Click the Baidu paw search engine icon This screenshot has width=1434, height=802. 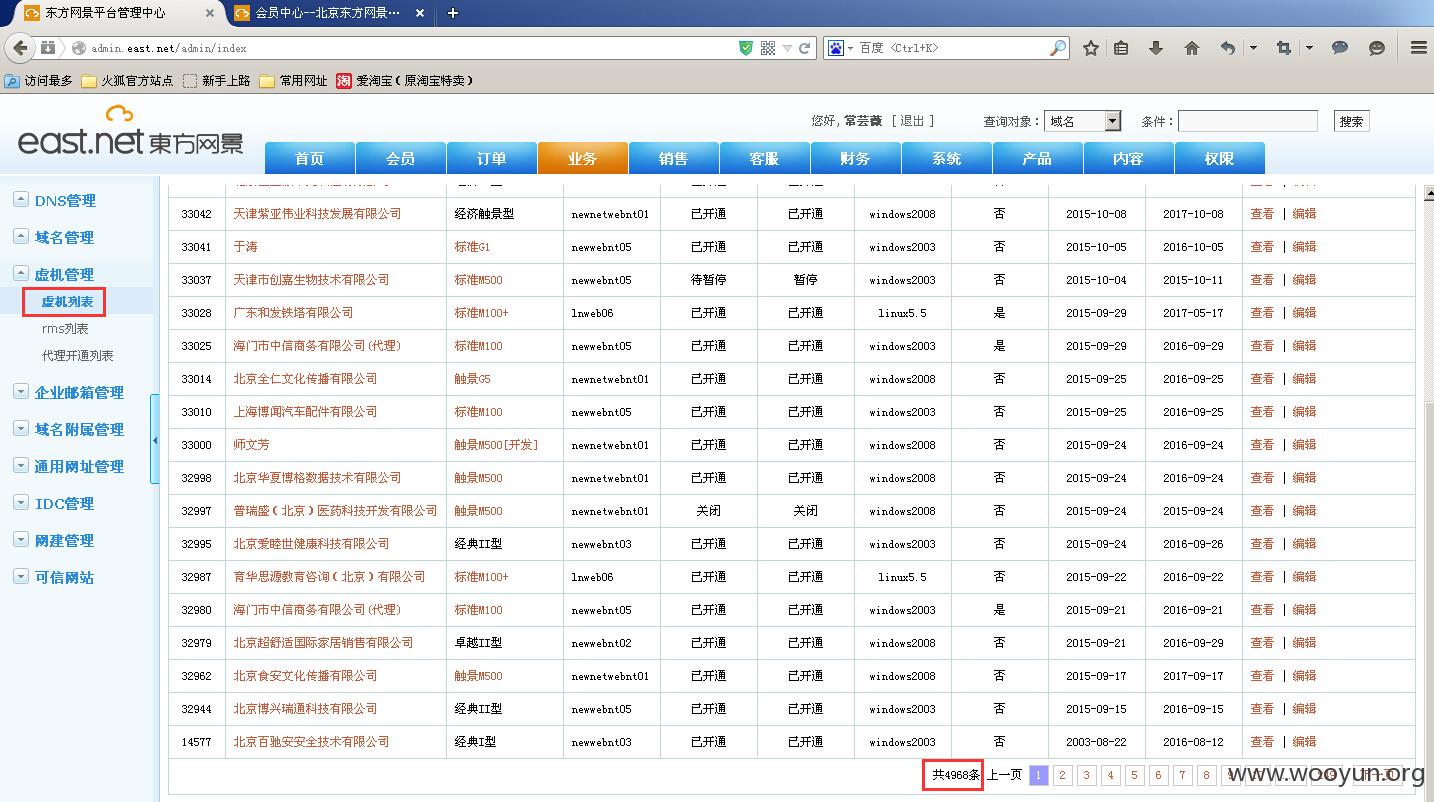[x=835, y=48]
